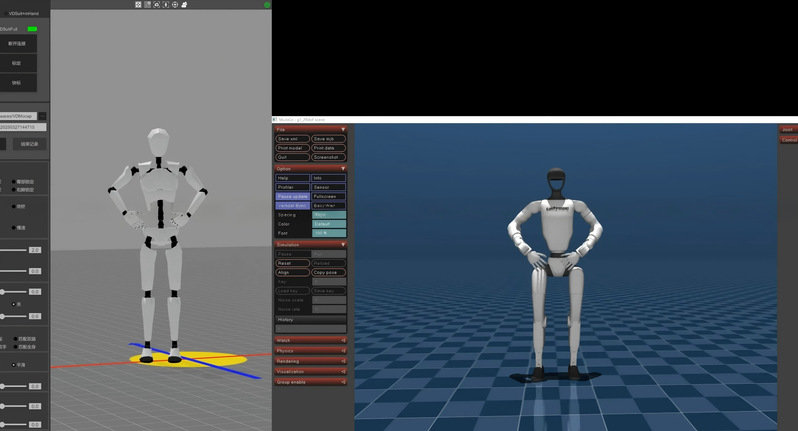
Task: Toggle the Profiler option
Action: pyautogui.click(x=293, y=187)
